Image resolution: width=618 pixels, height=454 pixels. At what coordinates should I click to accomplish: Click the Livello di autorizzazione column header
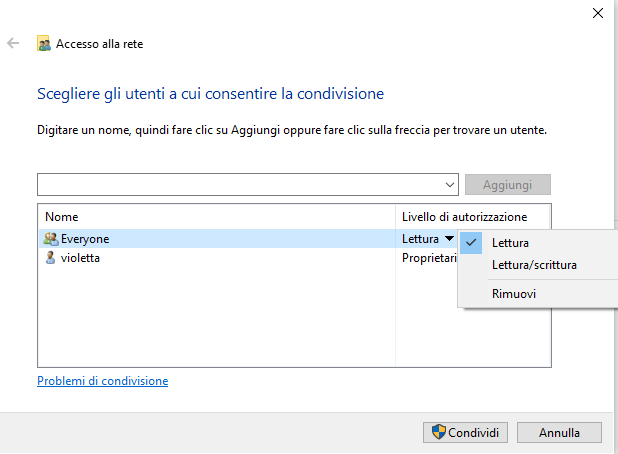464,217
